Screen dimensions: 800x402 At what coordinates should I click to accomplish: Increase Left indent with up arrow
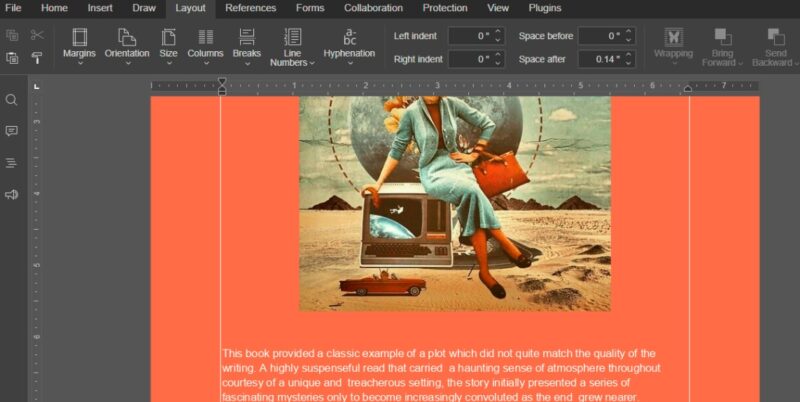tap(498, 32)
